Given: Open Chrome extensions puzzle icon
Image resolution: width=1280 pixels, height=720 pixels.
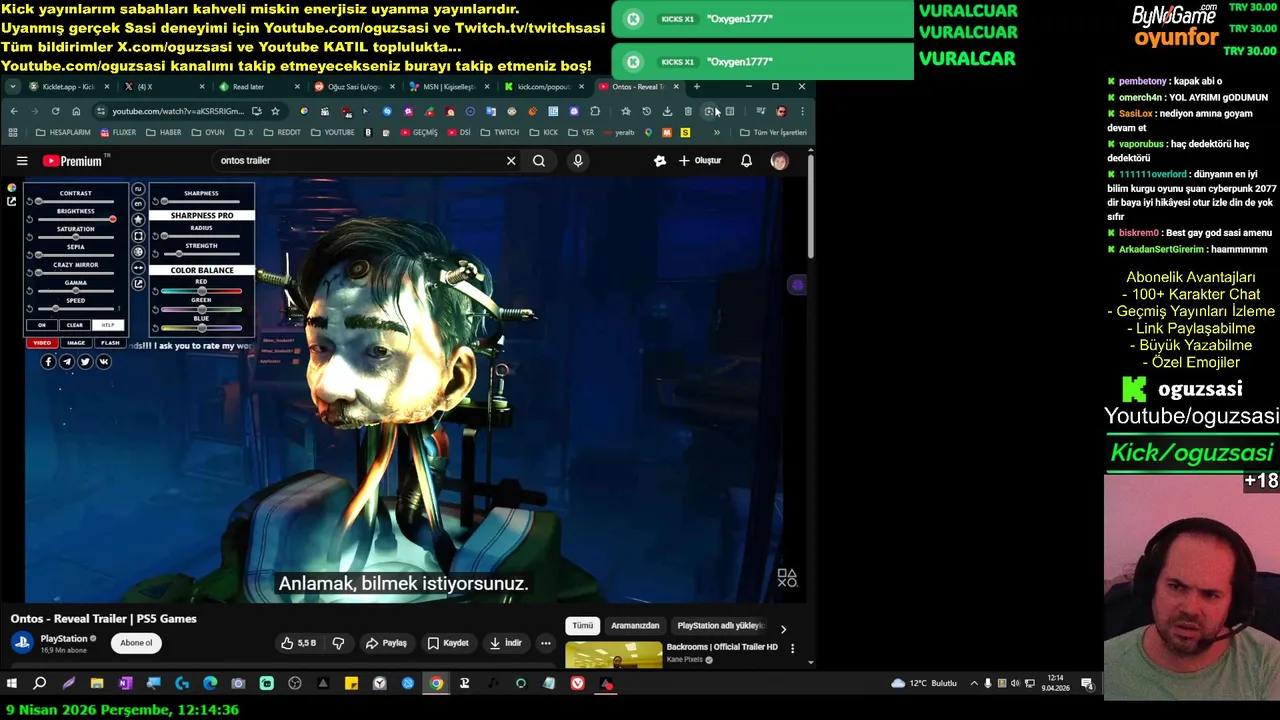Looking at the screenshot, I should point(595,111).
